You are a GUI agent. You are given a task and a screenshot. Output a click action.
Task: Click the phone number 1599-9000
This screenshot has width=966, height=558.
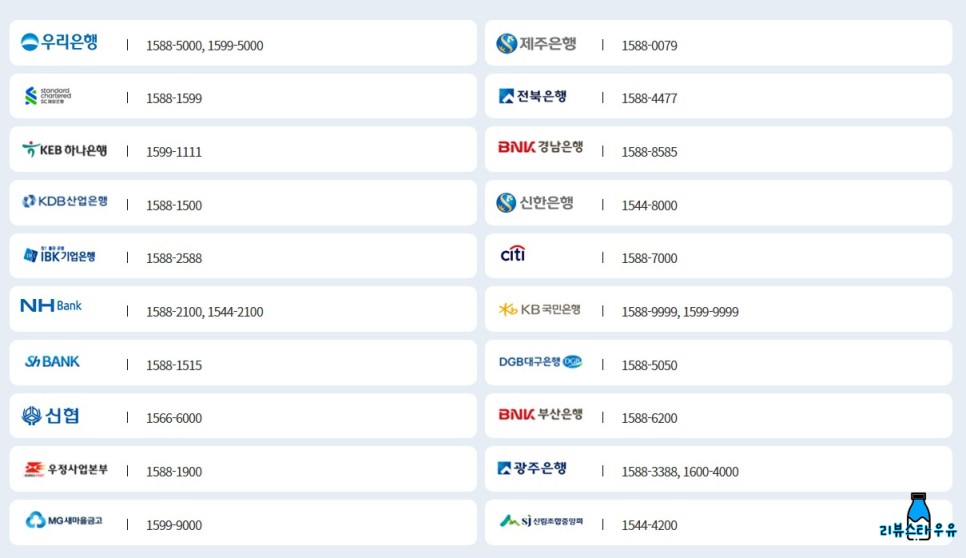point(174,525)
